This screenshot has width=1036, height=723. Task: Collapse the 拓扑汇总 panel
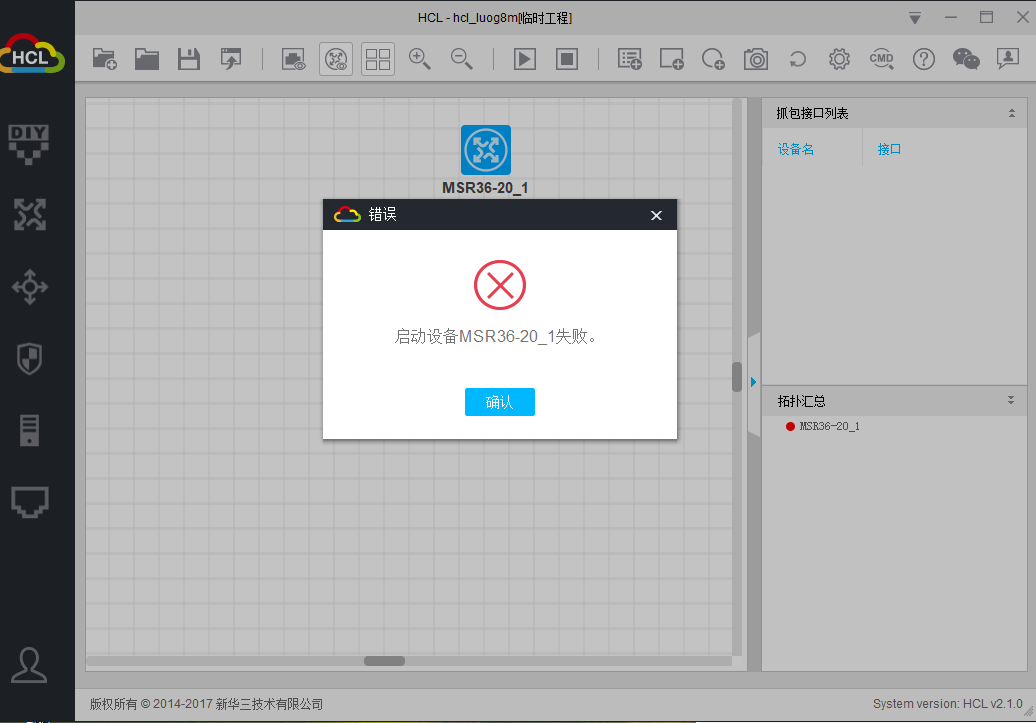pos(1011,401)
